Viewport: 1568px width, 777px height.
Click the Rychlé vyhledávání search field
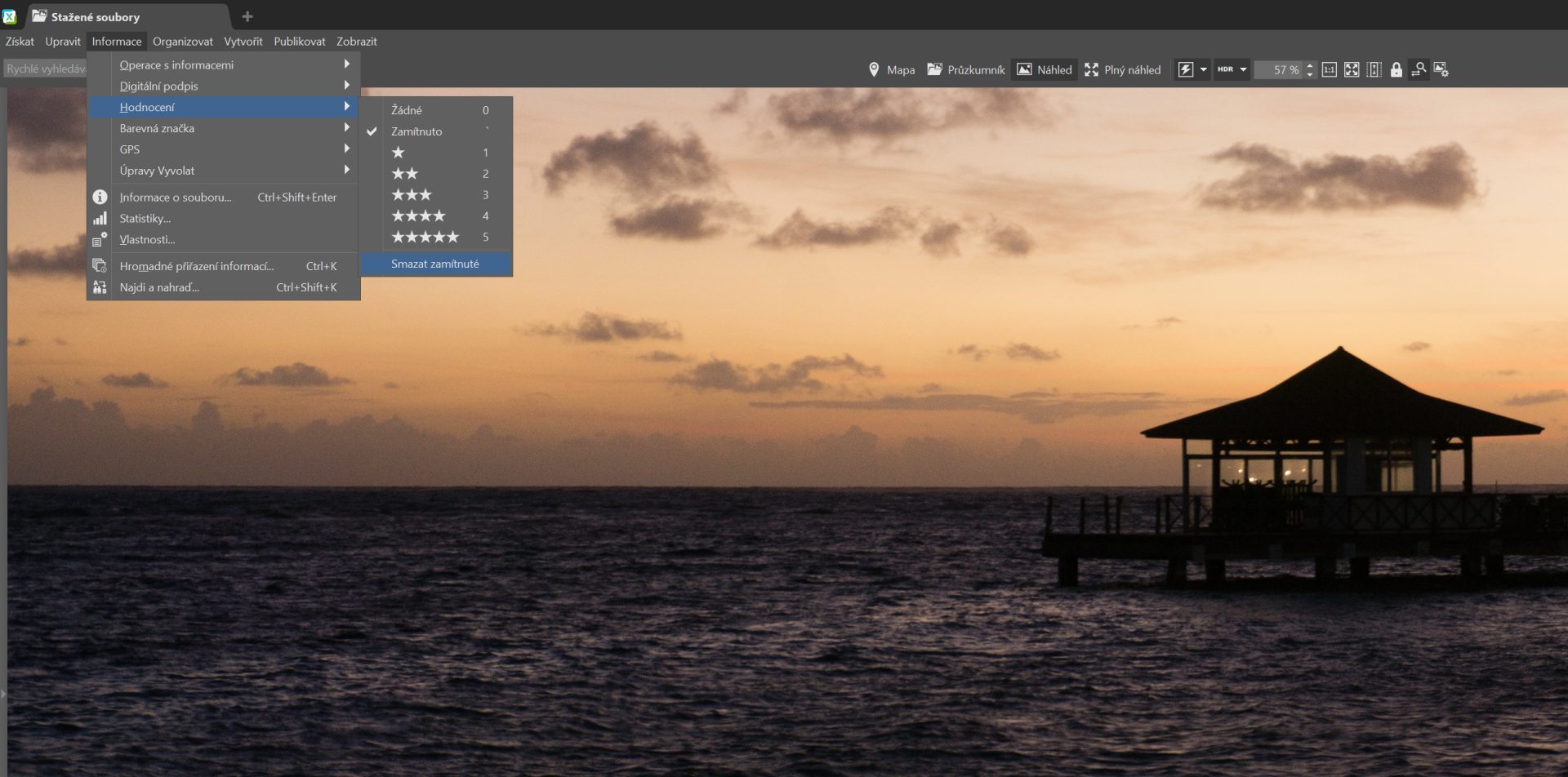[45, 69]
